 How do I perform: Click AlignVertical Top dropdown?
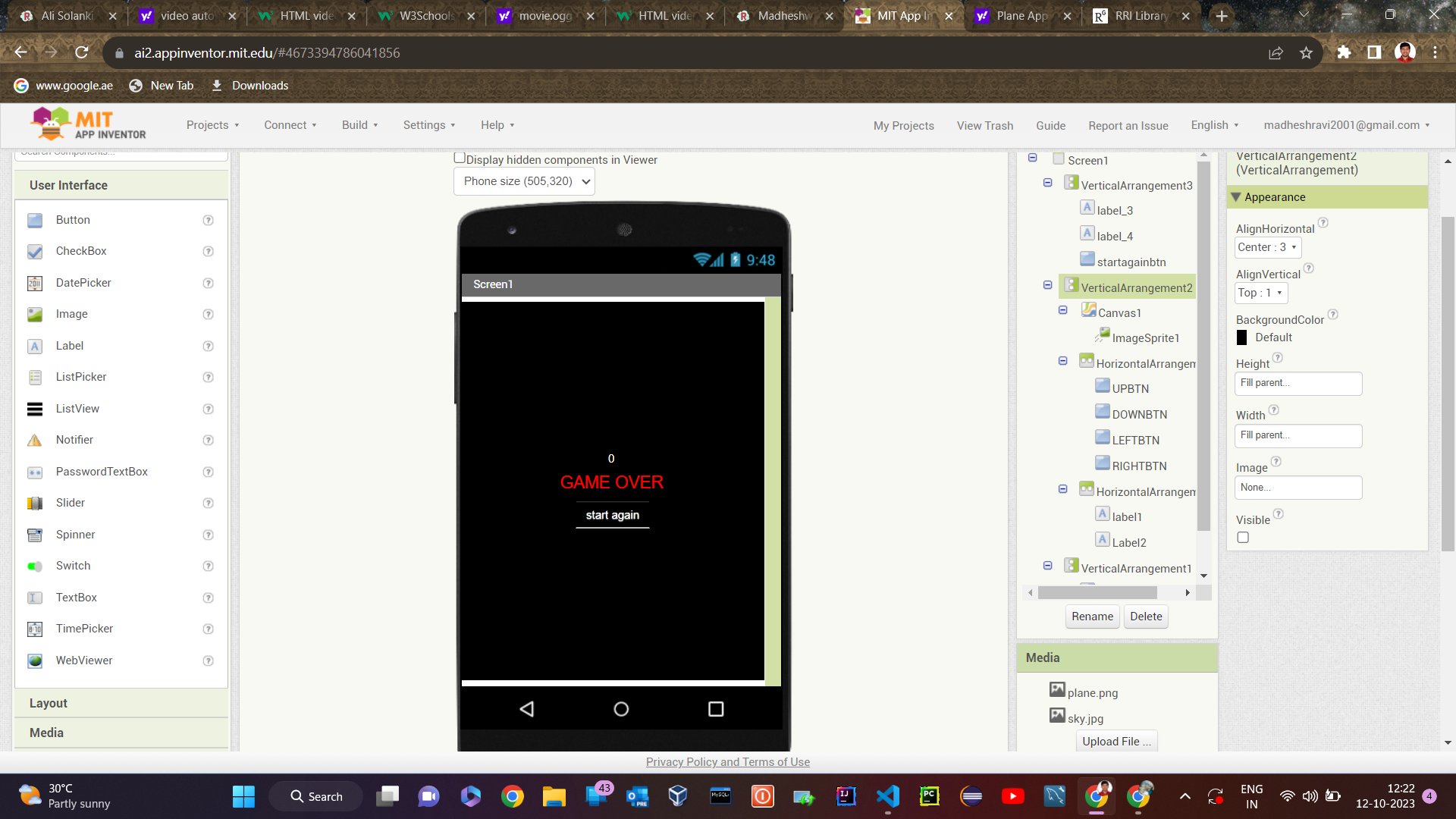(1260, 292)
